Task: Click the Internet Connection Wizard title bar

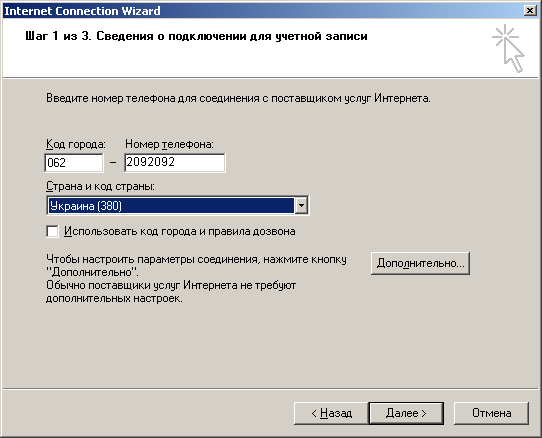Action: [263, 11]
